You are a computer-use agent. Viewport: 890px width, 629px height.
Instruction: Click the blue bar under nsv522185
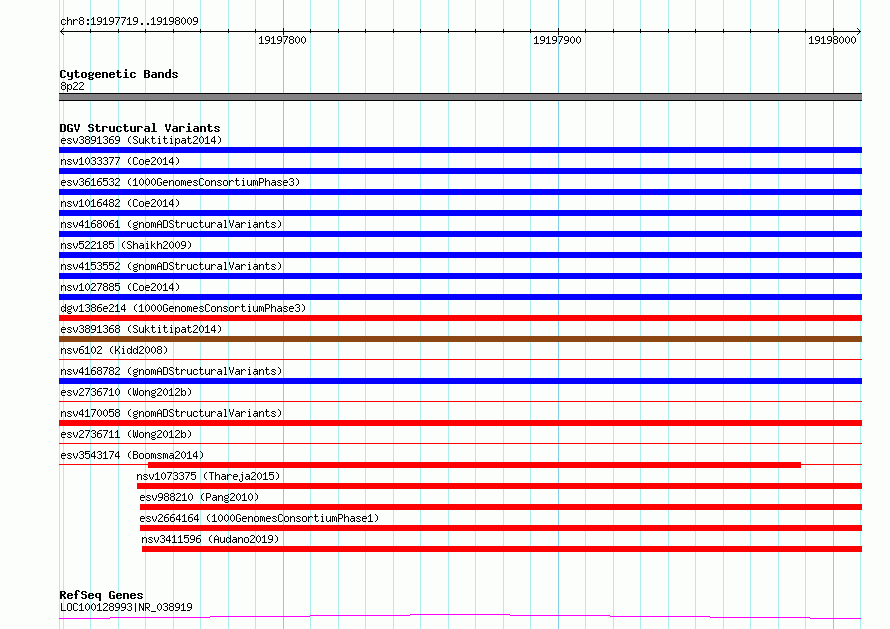(460, 255)
